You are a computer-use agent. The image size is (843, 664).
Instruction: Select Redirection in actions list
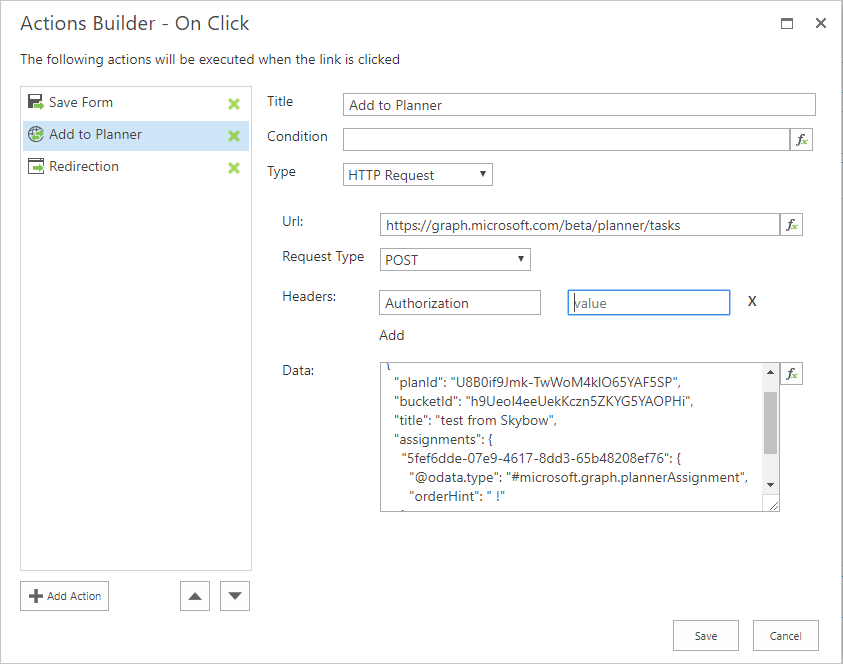point(84,167)
